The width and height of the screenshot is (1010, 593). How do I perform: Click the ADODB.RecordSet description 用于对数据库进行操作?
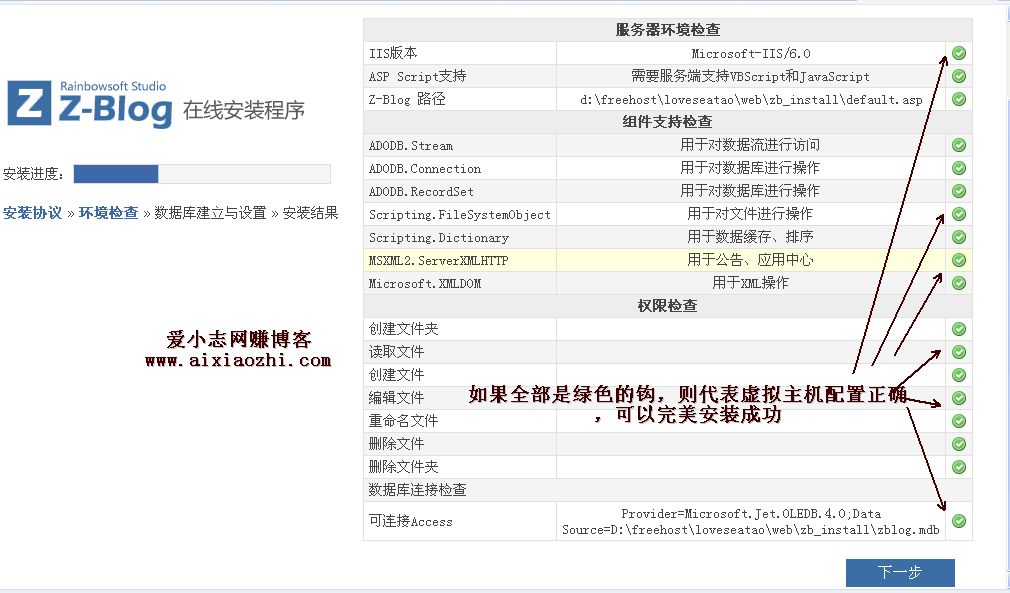pos(750,191)
